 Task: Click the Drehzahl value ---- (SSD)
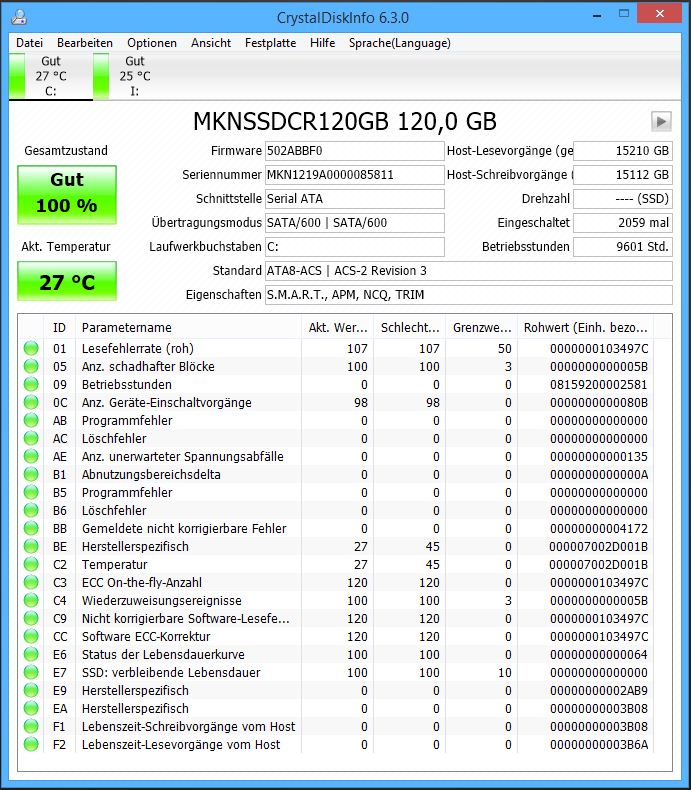623,199
